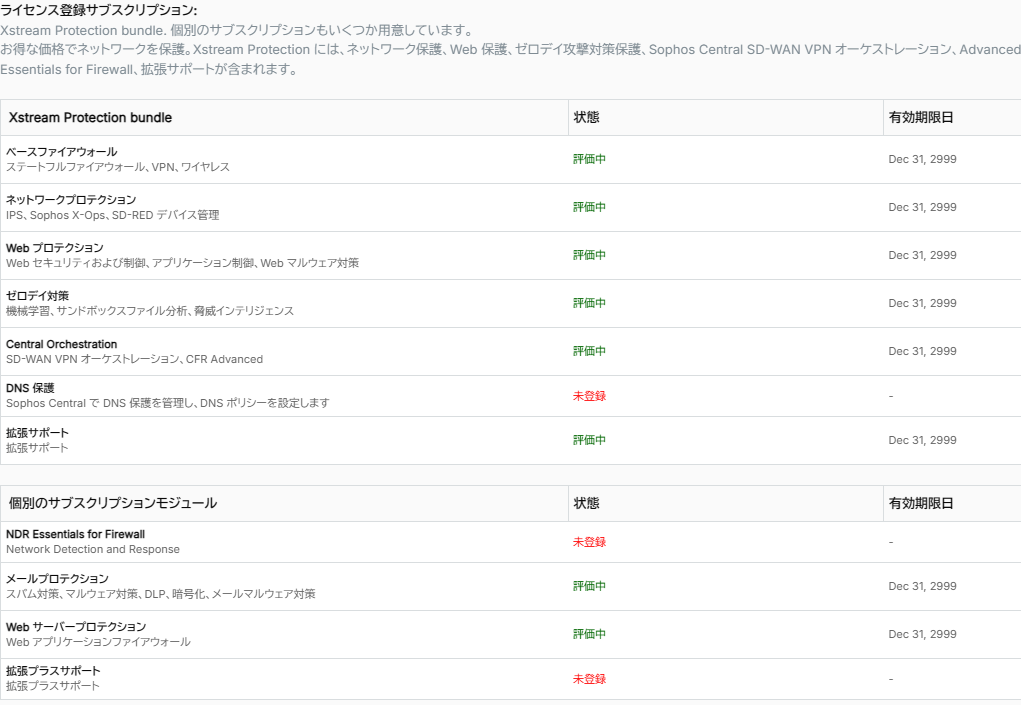This screenshot has width=1021, height=705.
Task: Select the Web プロテクション row title
Action: [55, 248]
